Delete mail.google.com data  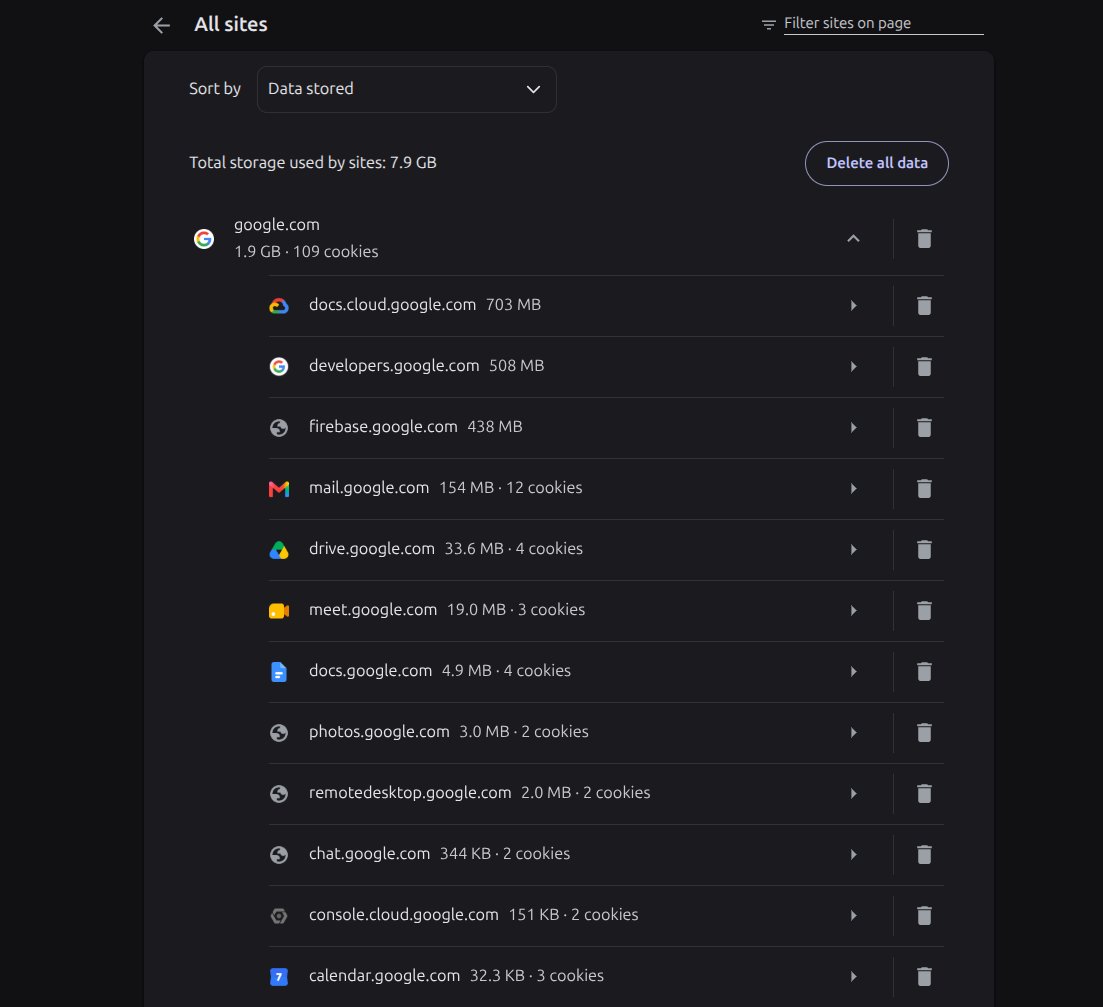click(924, 488)
